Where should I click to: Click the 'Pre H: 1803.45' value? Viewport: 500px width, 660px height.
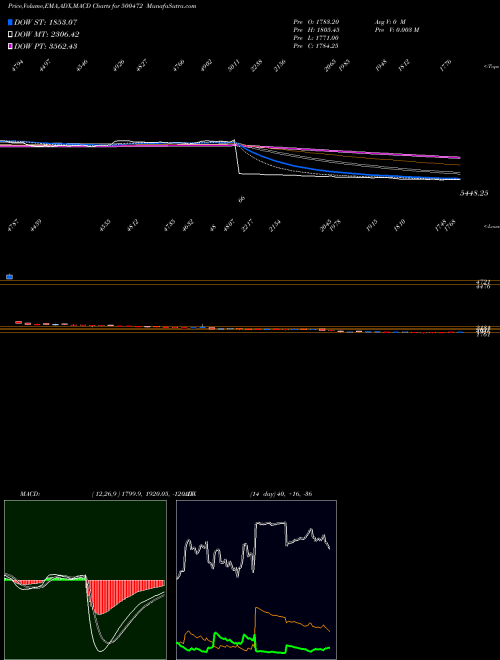click(316, 30)
